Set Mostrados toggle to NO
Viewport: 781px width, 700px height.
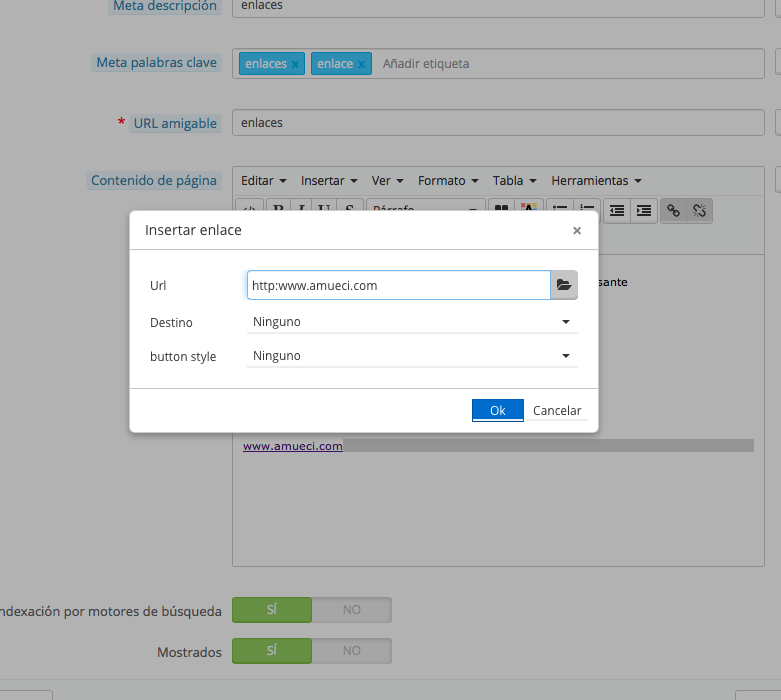351,651
